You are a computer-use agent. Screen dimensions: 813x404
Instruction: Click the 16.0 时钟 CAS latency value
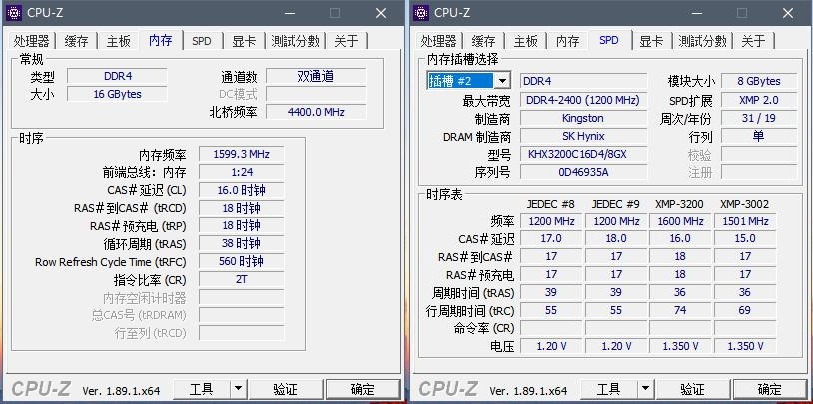(242, 190)
